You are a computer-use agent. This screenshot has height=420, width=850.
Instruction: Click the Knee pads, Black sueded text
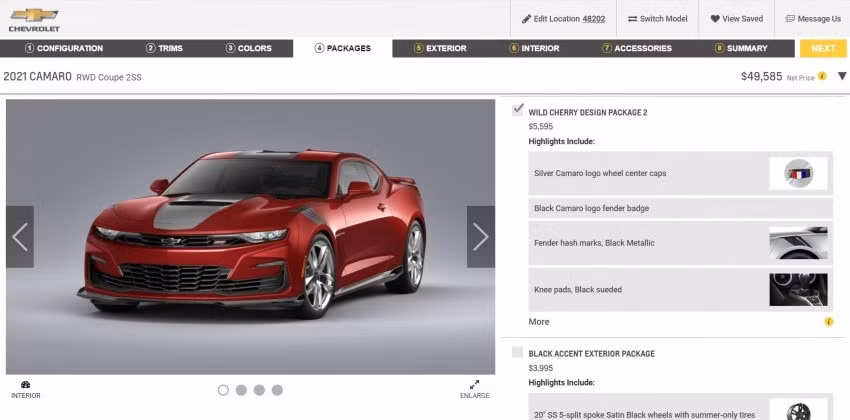pos(578,289)
